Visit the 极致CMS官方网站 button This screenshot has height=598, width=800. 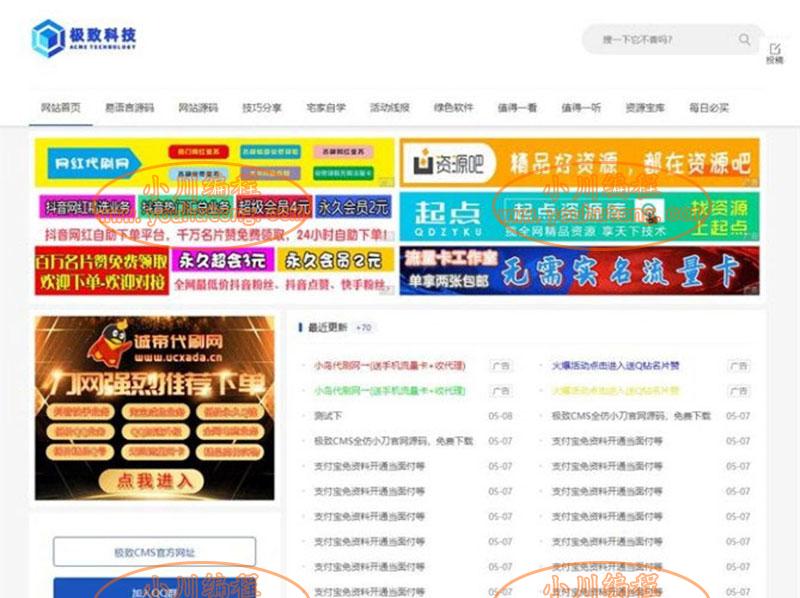tap(155, 552)
